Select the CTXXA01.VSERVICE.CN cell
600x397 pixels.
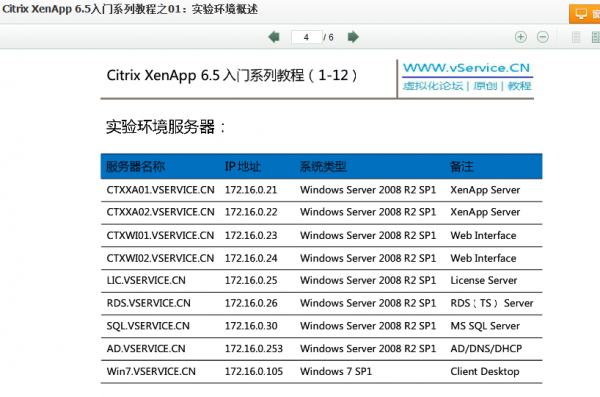click(160, 190)
